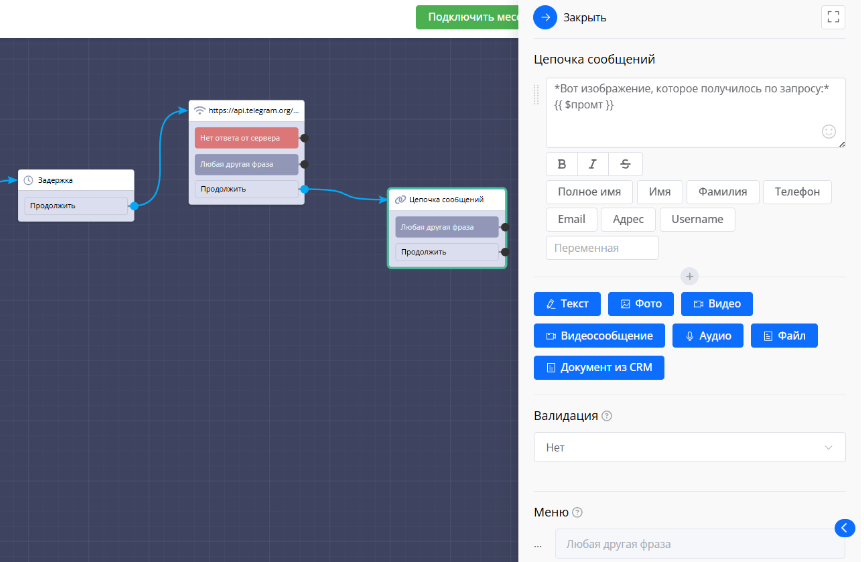Select the Задержка node on canvas

coord(76,180)
